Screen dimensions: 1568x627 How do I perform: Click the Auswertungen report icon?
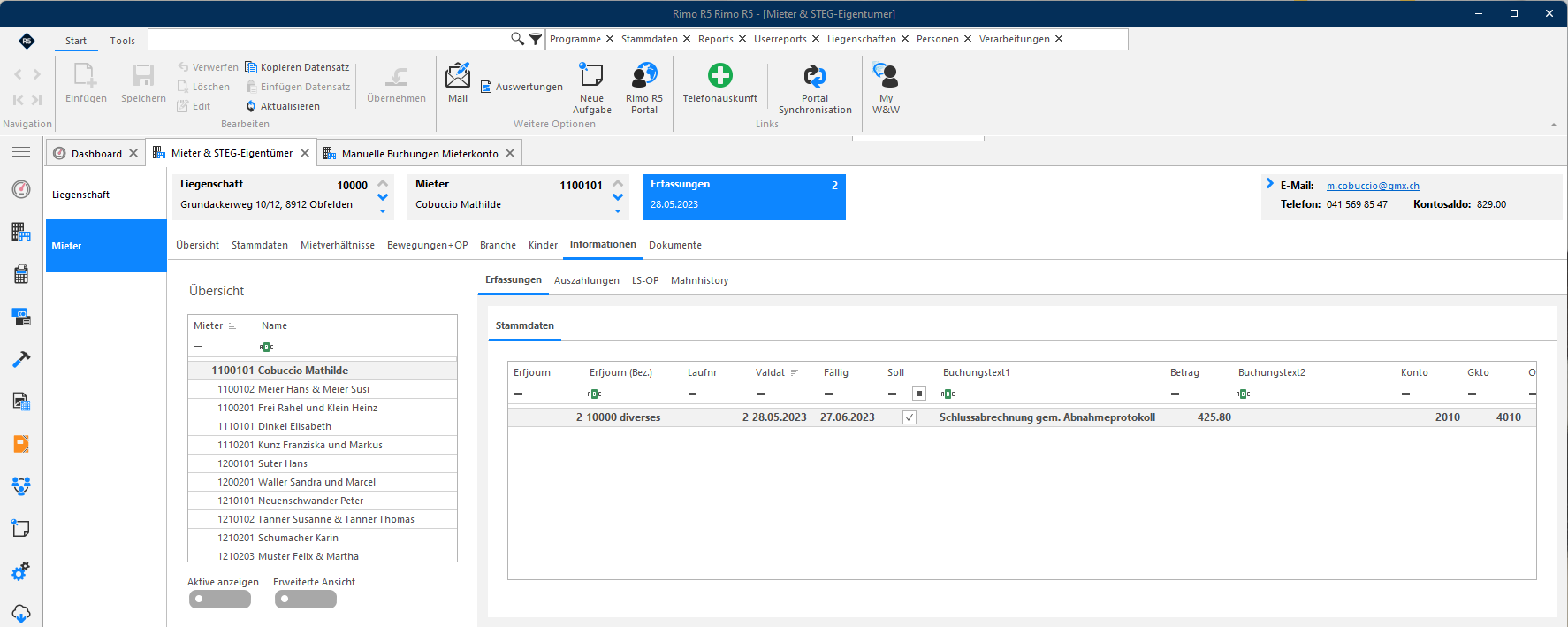coord(486,87)
